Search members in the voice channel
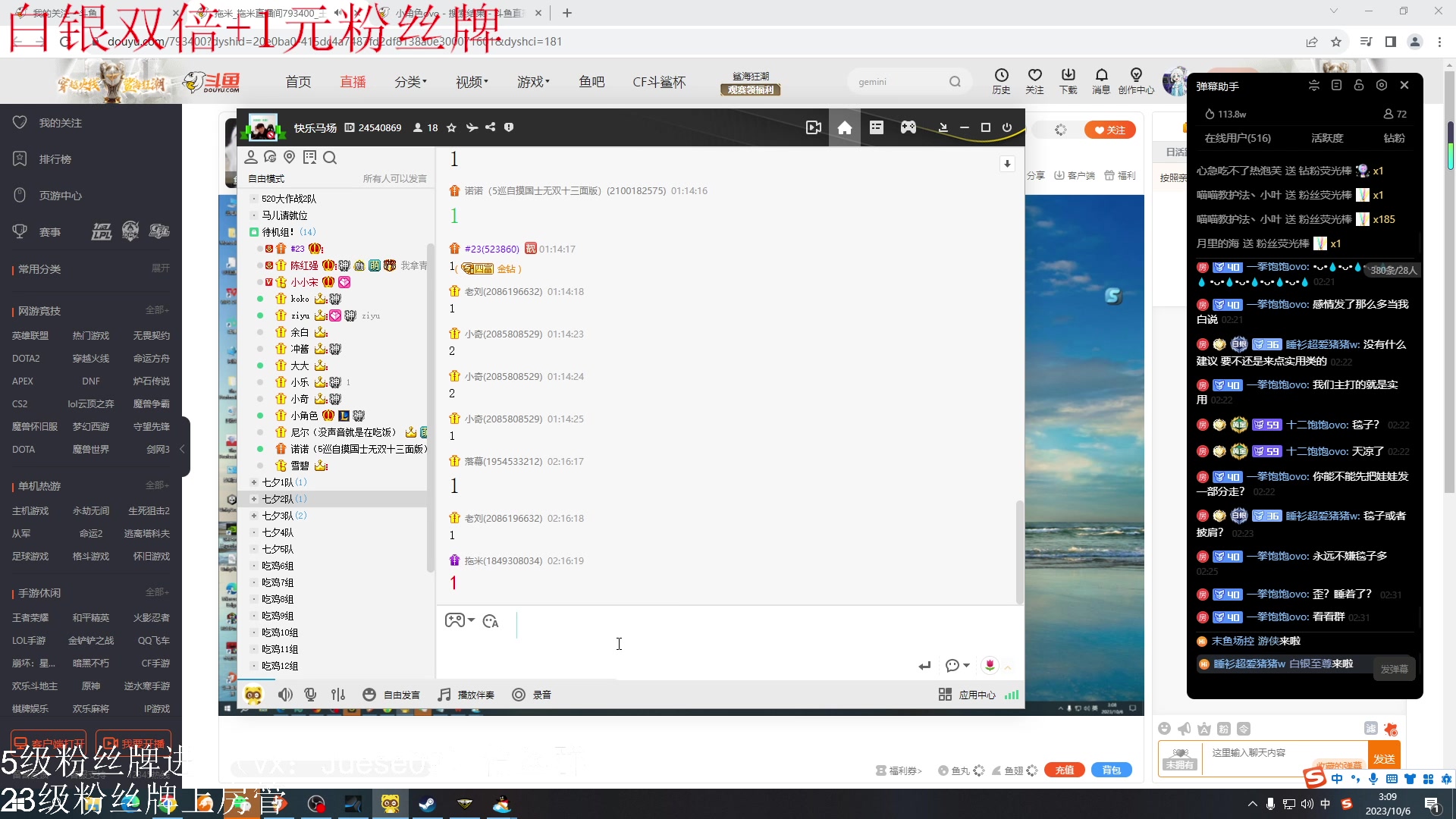 pyautogui.click(x=330, y=157)
